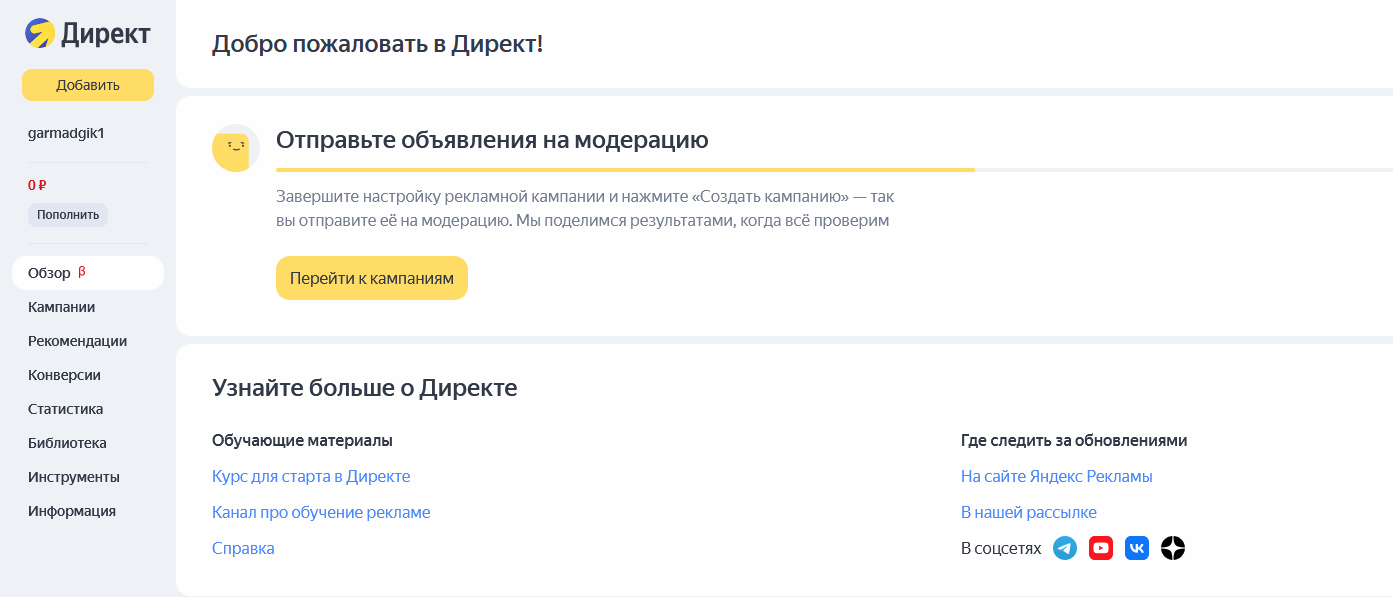Open Библиотека in the sidebar
This screenshot has height=597, width=1393.
pyautogui.click(x=67, y=443)
